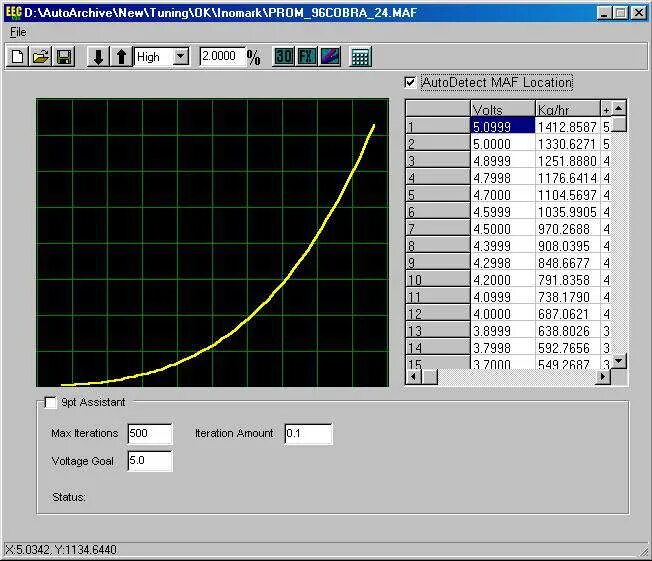652x561 pixels.
Task: Select the 738.1790 cell
Action: click(568, 297)
